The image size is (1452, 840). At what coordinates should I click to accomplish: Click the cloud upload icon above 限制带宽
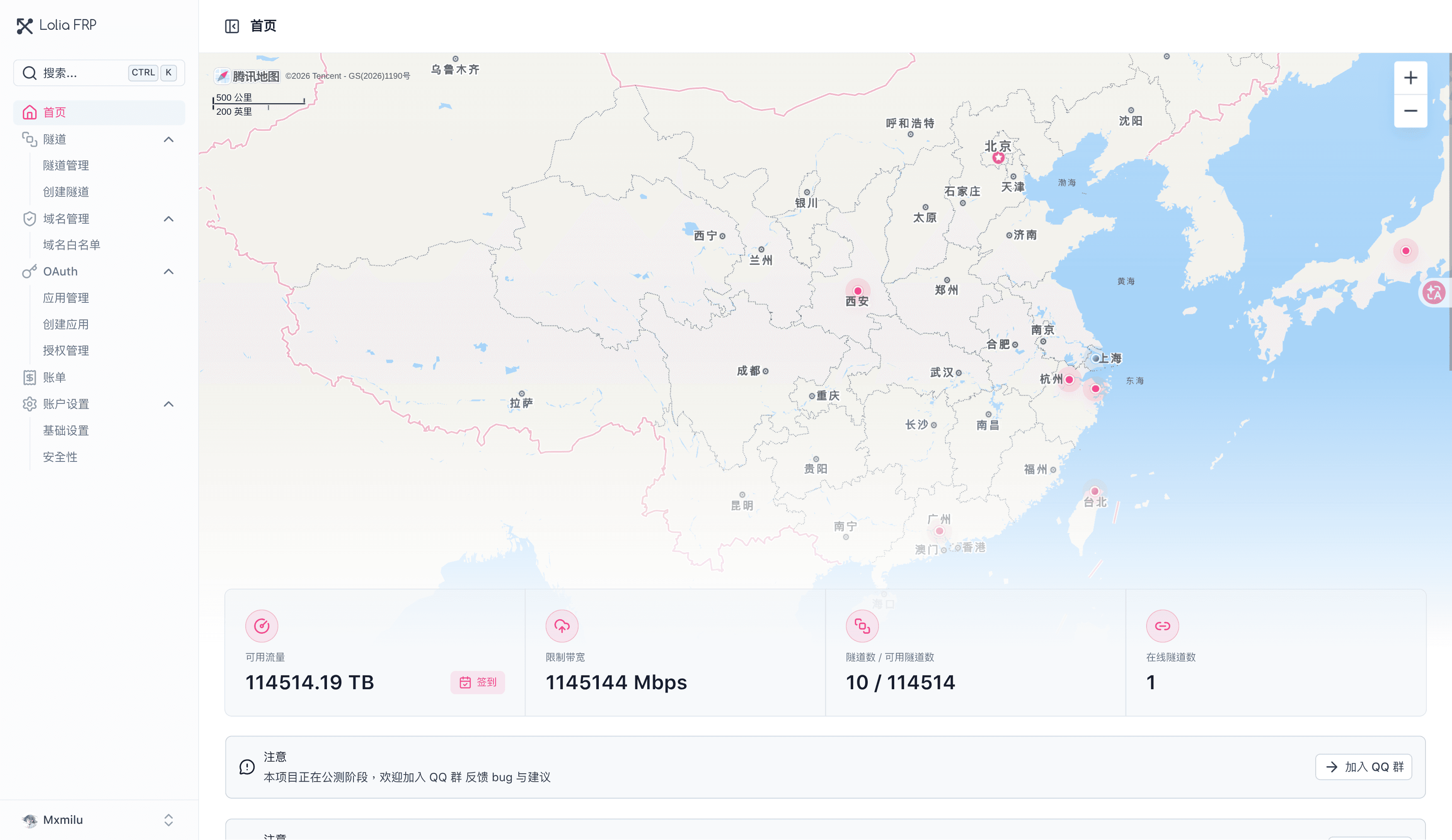point(562,626)
